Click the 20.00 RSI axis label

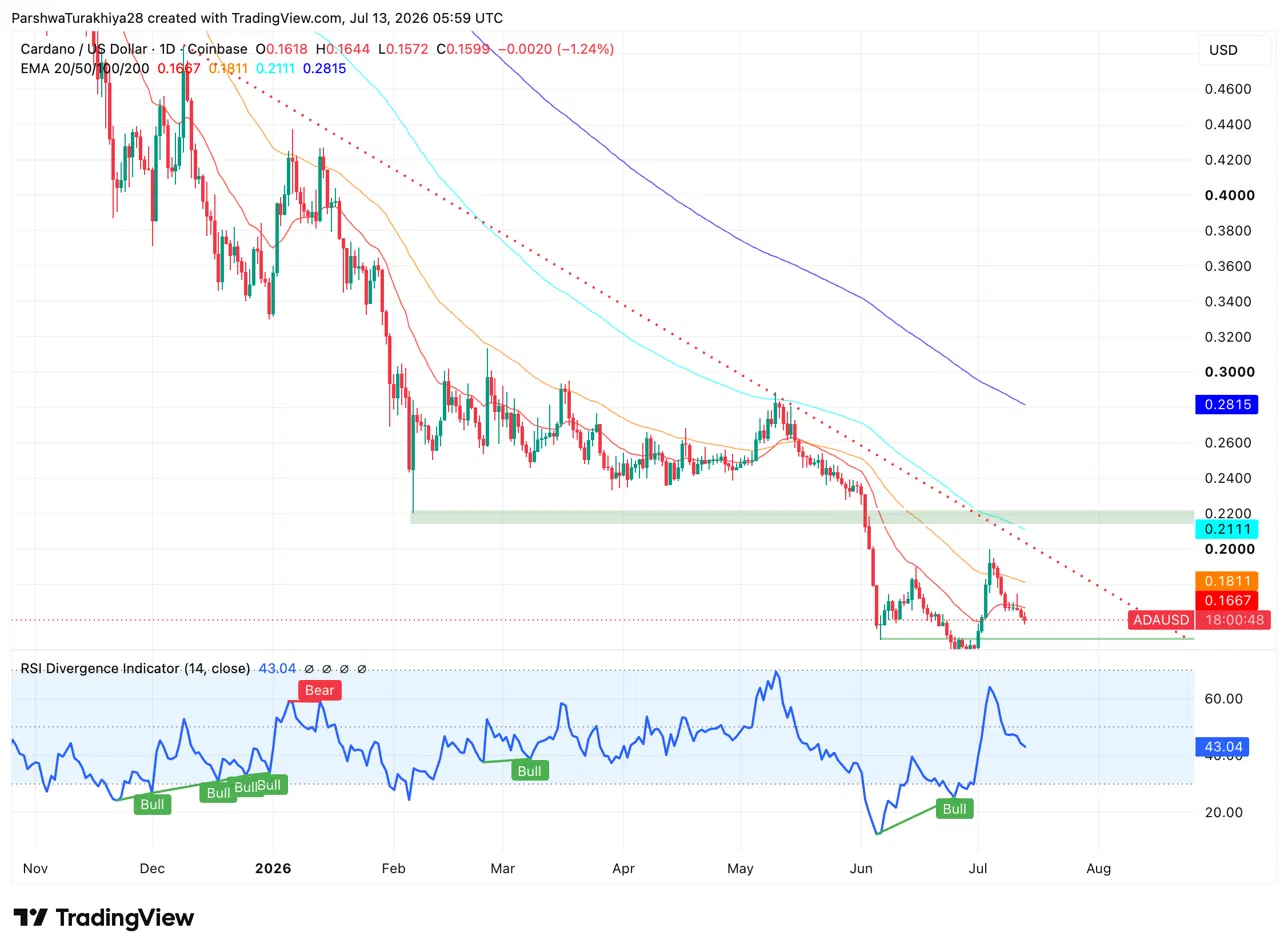[1224, 812]
